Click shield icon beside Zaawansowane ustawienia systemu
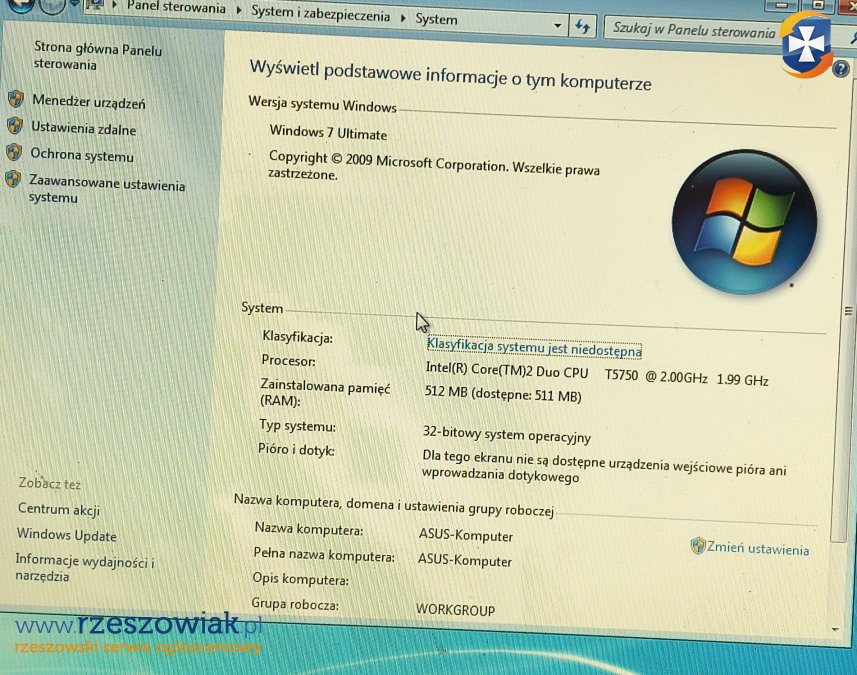The image size is (857, 675). (13, 178)
